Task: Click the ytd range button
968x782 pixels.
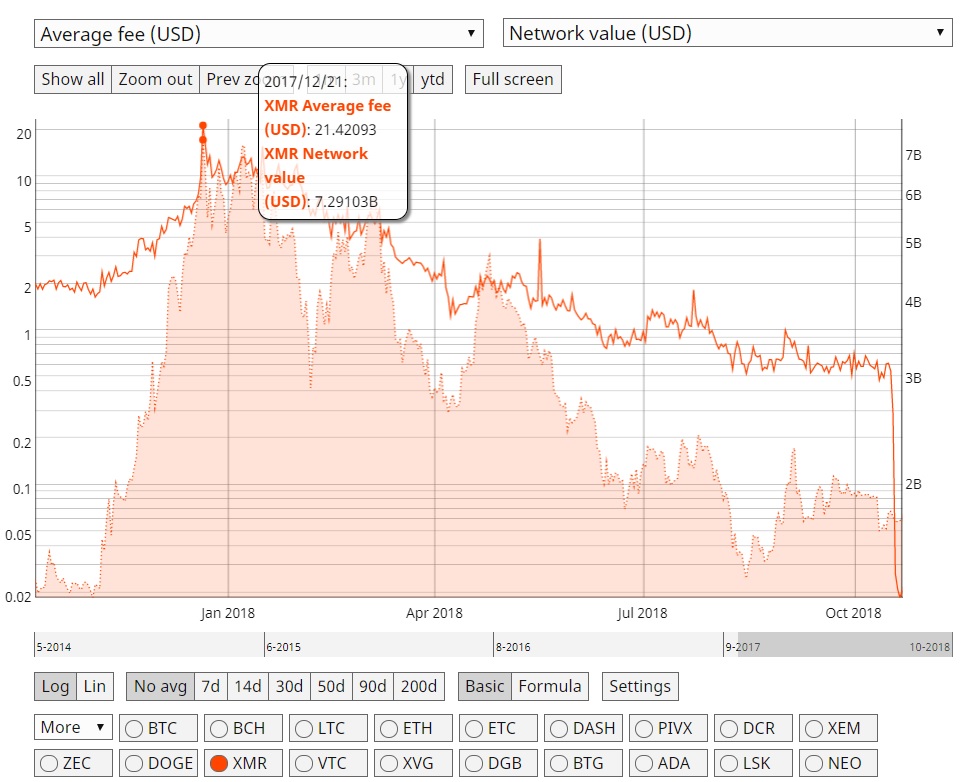Action: [x=432, y=79]
